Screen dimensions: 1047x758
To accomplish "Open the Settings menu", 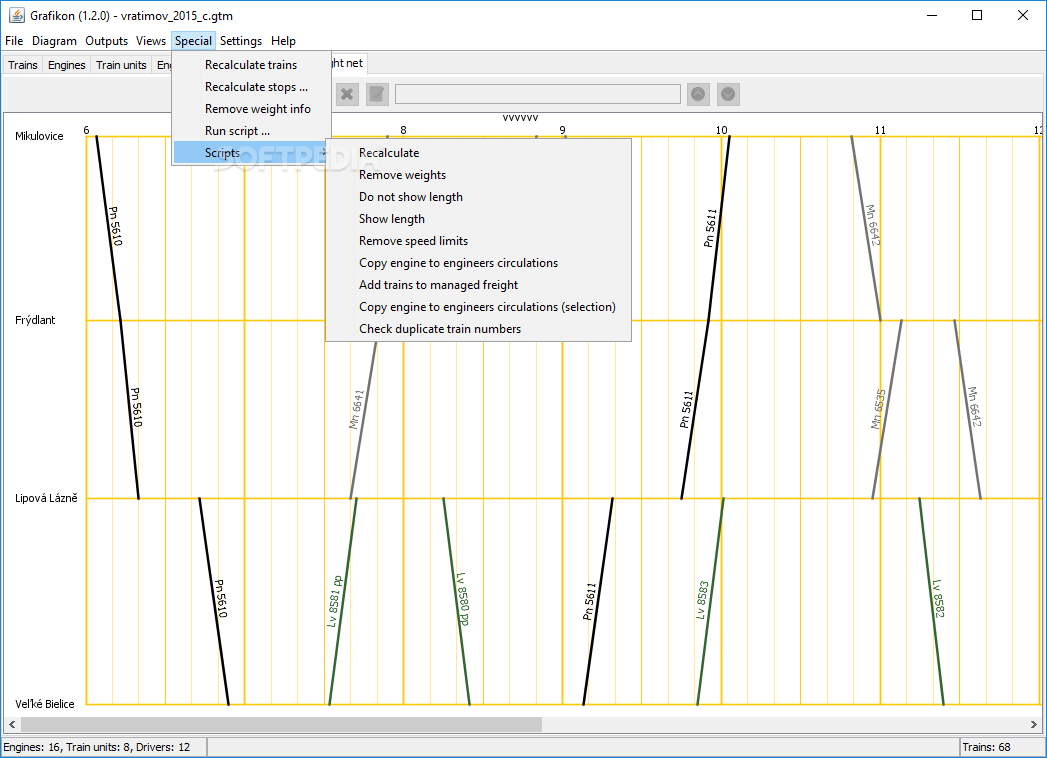I will click(241, 41).
